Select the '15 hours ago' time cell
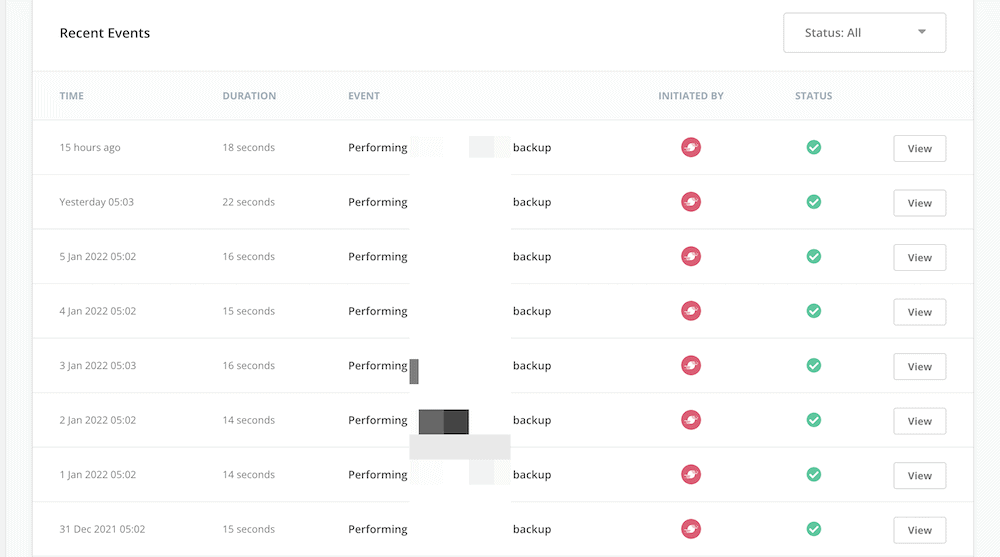Viewport: 1000px width, 557px height. pyautogui.click(x=90, y=147)
